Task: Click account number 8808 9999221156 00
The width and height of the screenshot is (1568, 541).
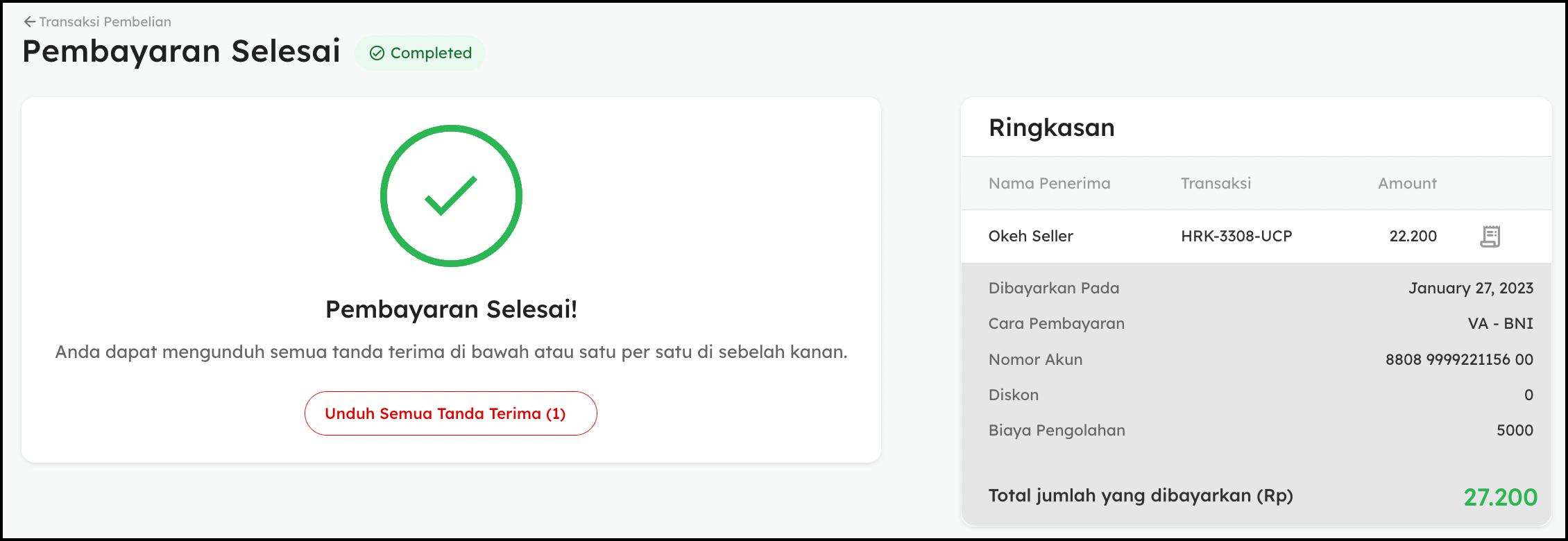Action: point(1459,359)
